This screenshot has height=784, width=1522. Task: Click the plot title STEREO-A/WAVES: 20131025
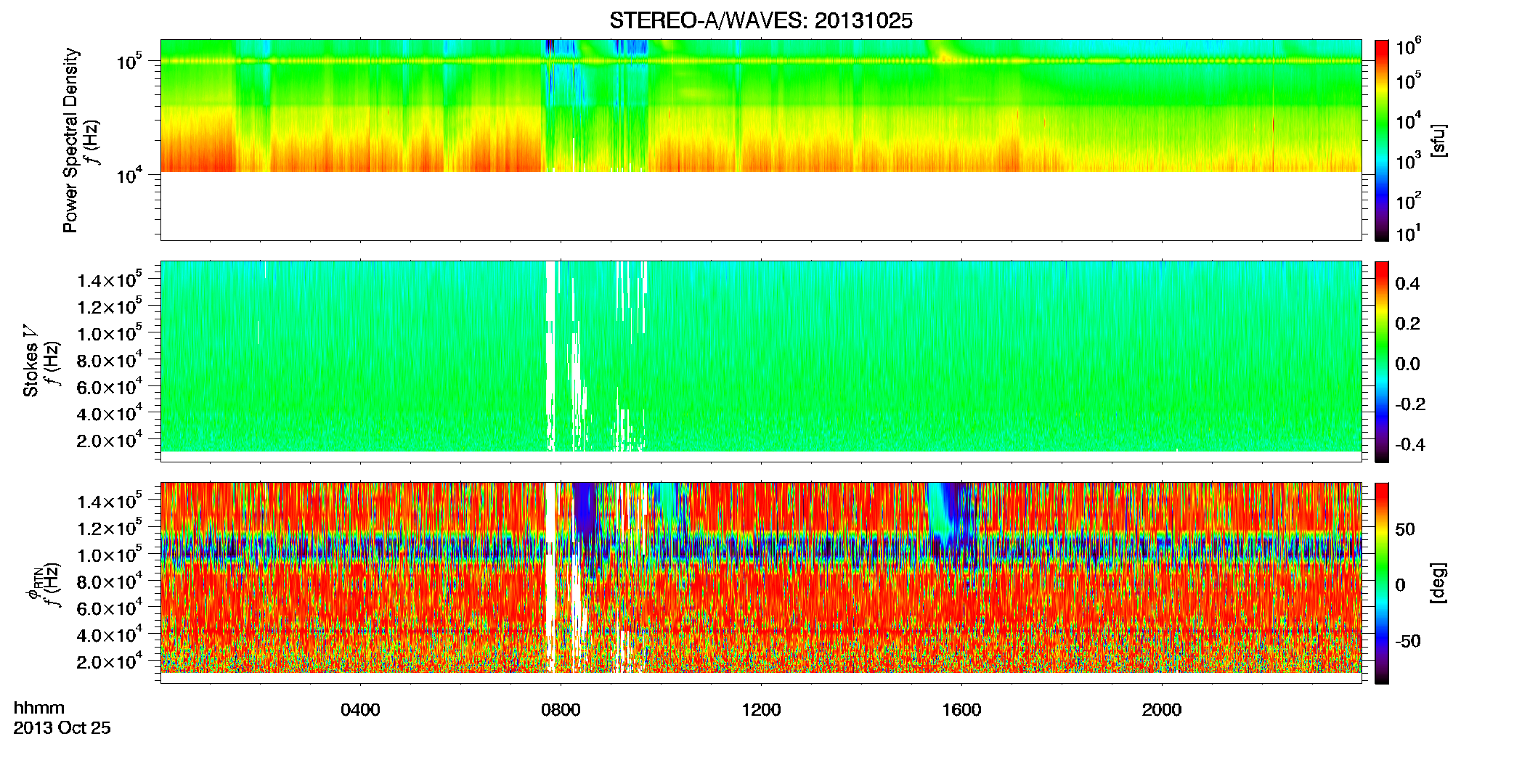pyautogui.click(x=761, y=21)
